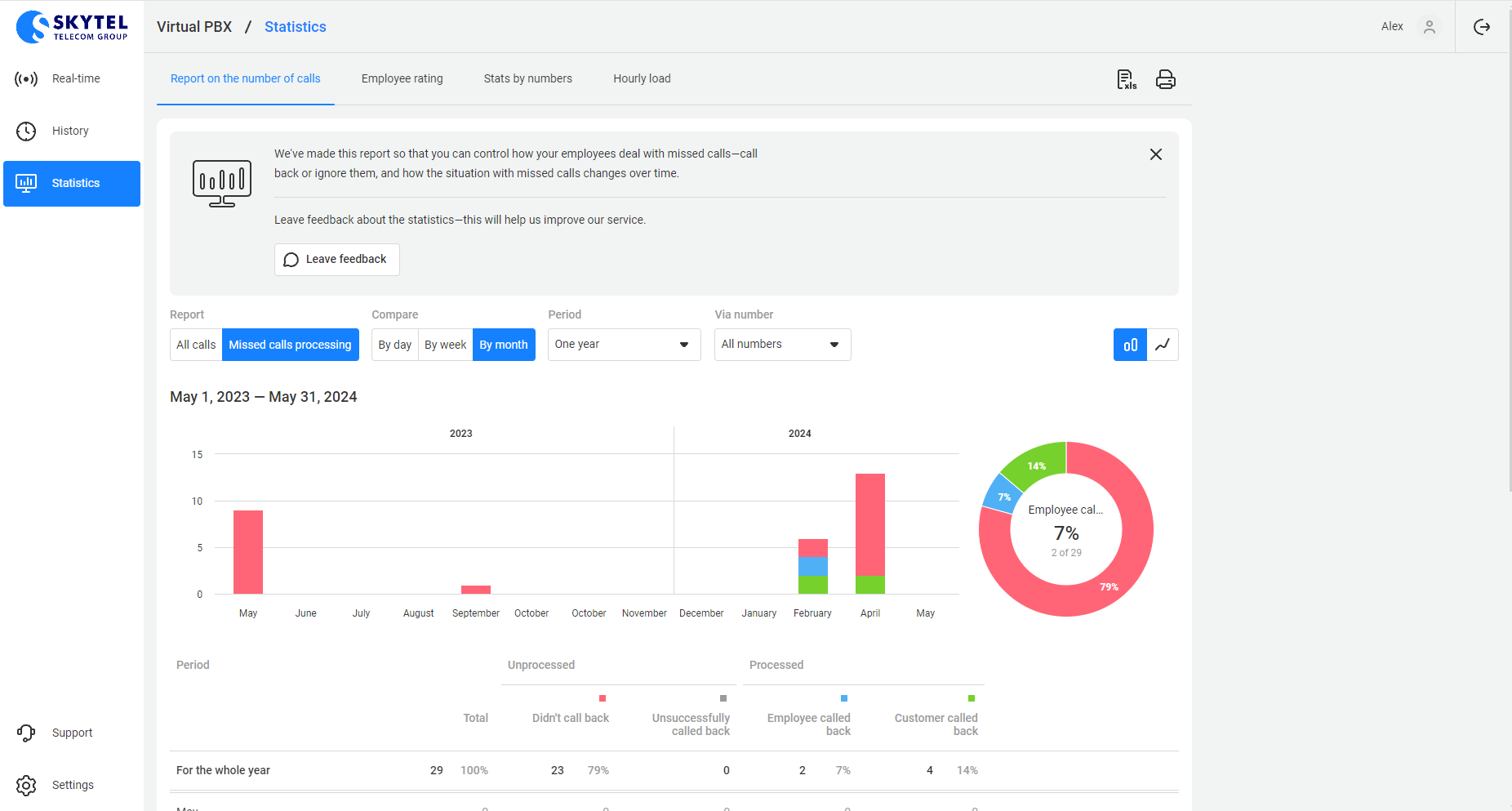Click the Leave feedback button
This screenshot has height=811, width=1512.
(x=336, y=260)
